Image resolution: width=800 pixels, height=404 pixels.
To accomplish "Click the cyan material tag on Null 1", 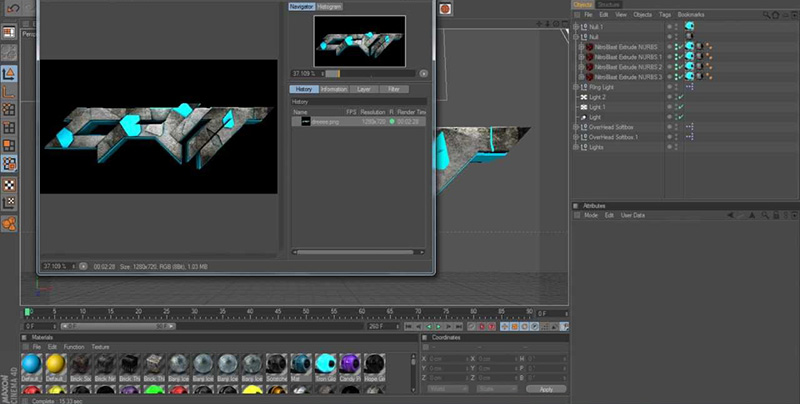I will click(x=689, y=26).
